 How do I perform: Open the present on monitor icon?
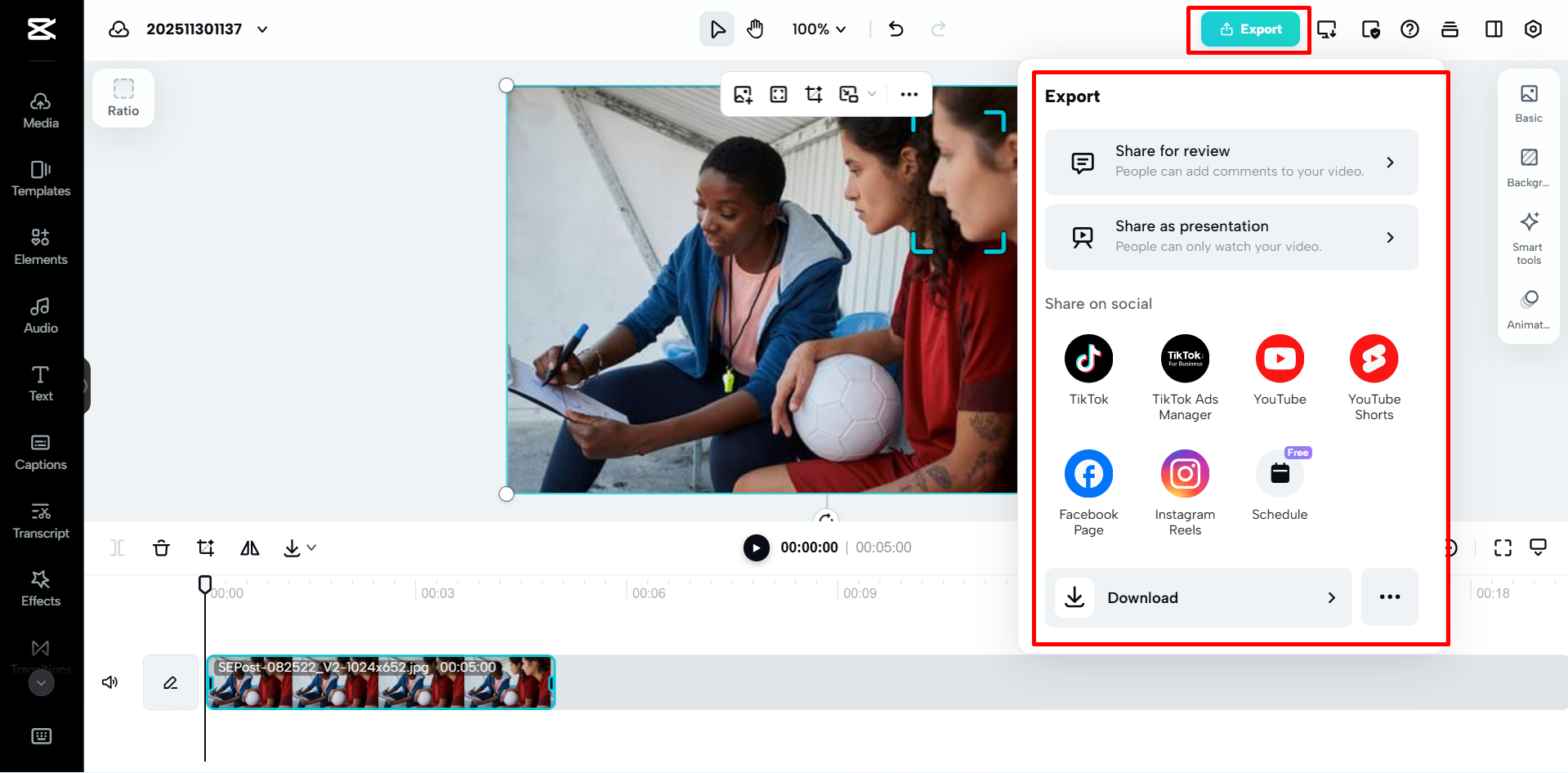pos(1326,29)
